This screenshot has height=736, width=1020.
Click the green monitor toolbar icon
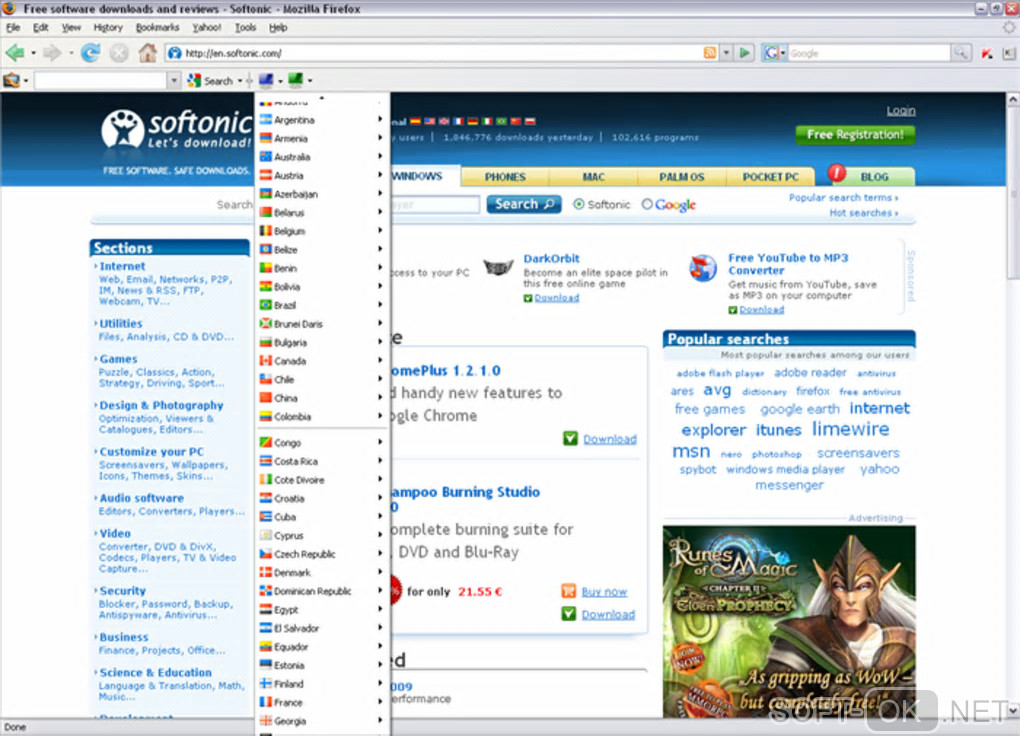coord(295,80)
